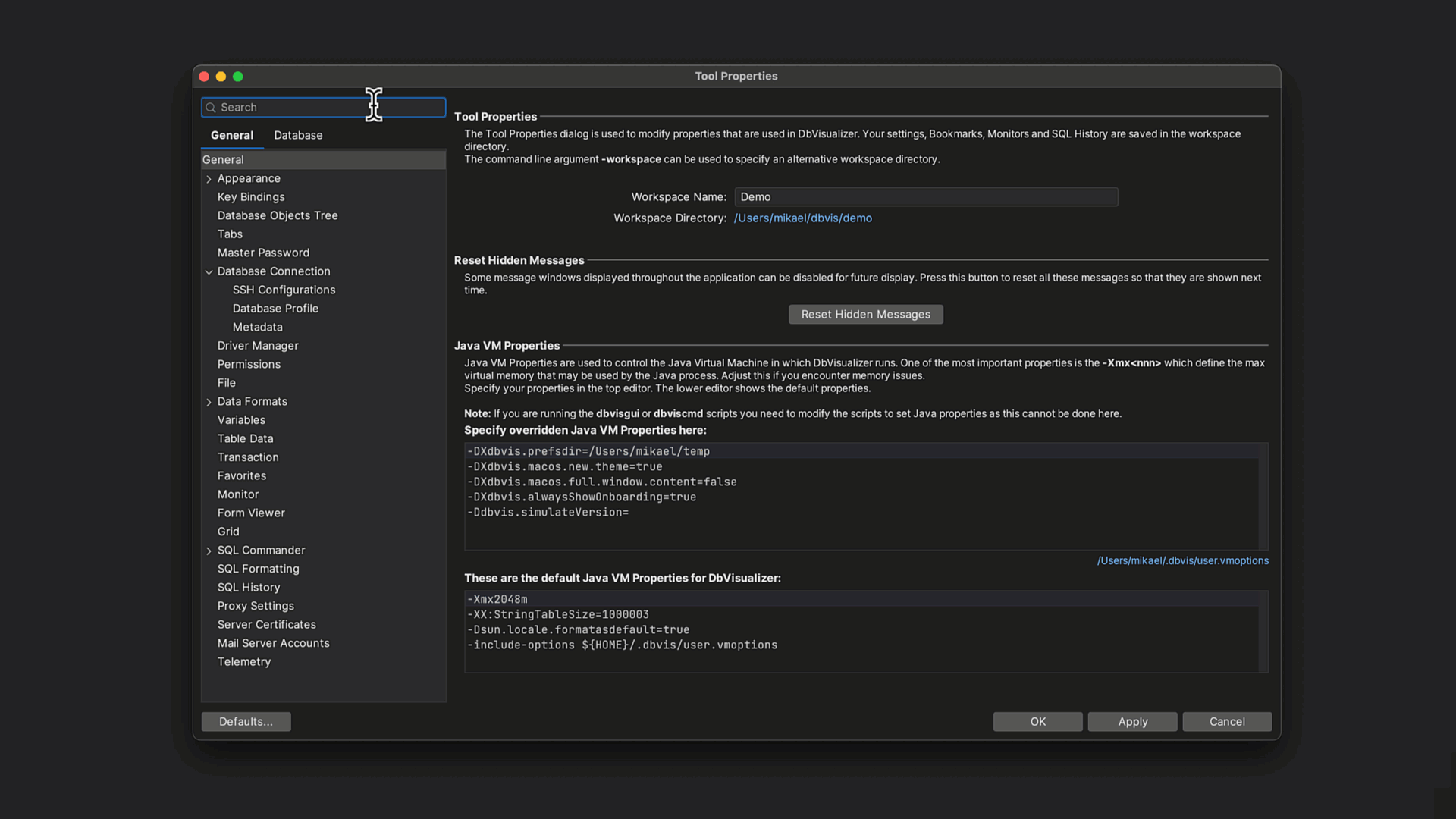Viewport: 1456px width, 819px height.
Task: Collapse the Database Connection chevron
Action: pyautogui.click(x=209, y=272)
